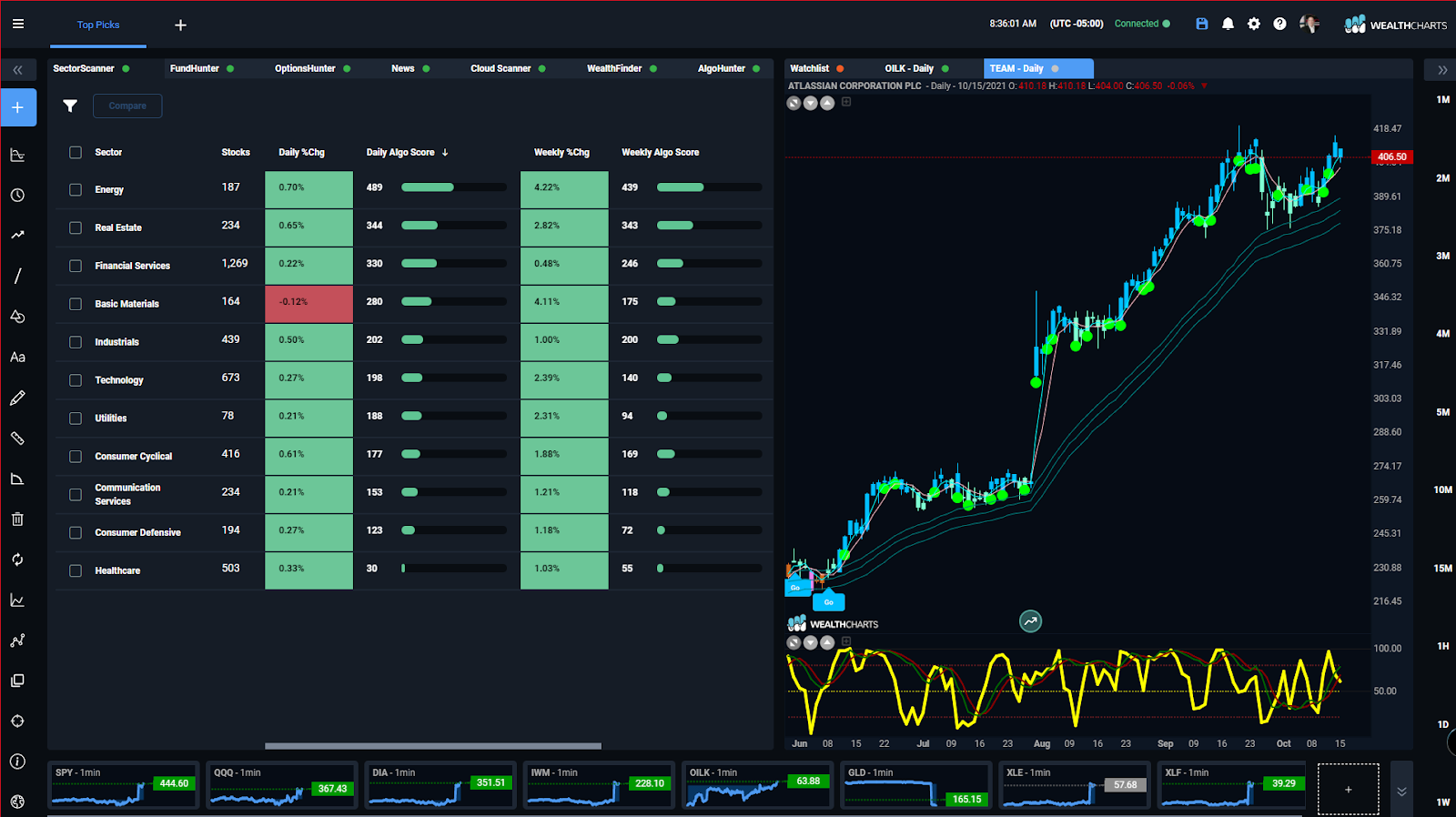Open the Cloud Scanner tab
The height and width of the screenshot is (817, 1456).
coord(508,68)
